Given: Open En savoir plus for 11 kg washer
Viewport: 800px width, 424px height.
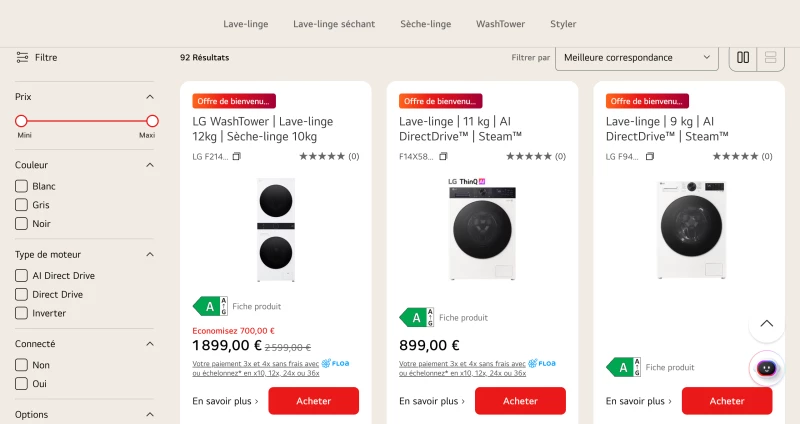Looking at the screenshot, I should pos(432,401).
